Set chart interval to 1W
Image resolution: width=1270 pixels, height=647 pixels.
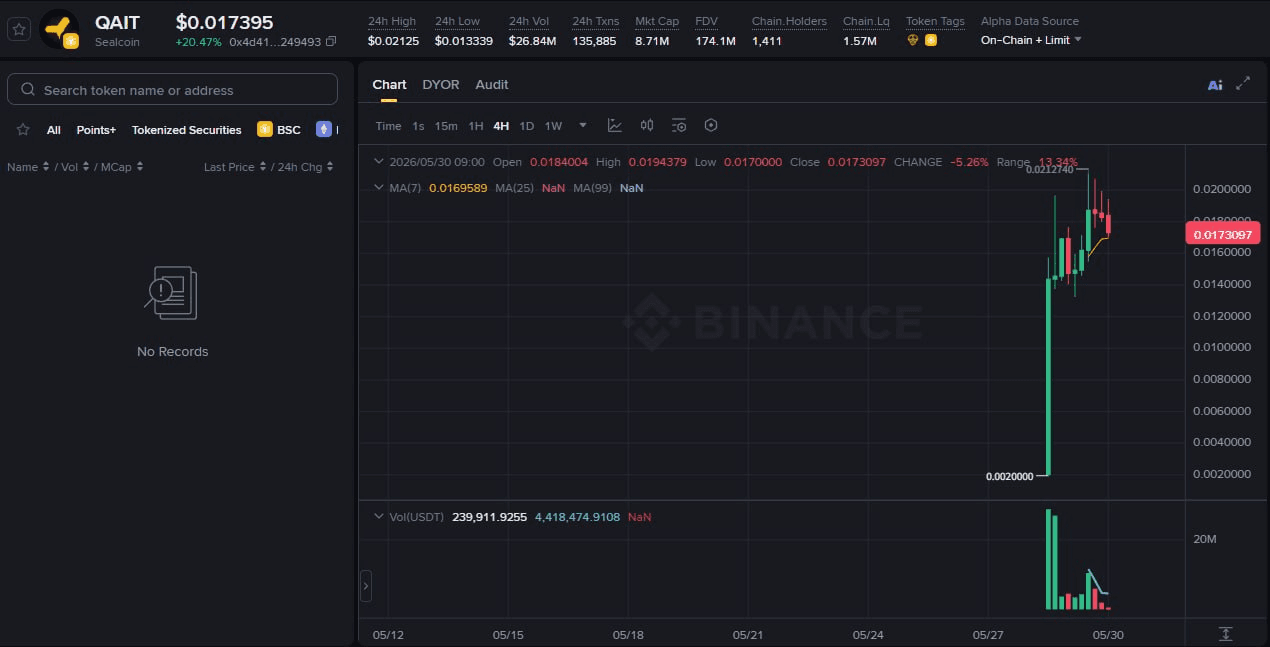pyautogui.click(x=553, y=126)
